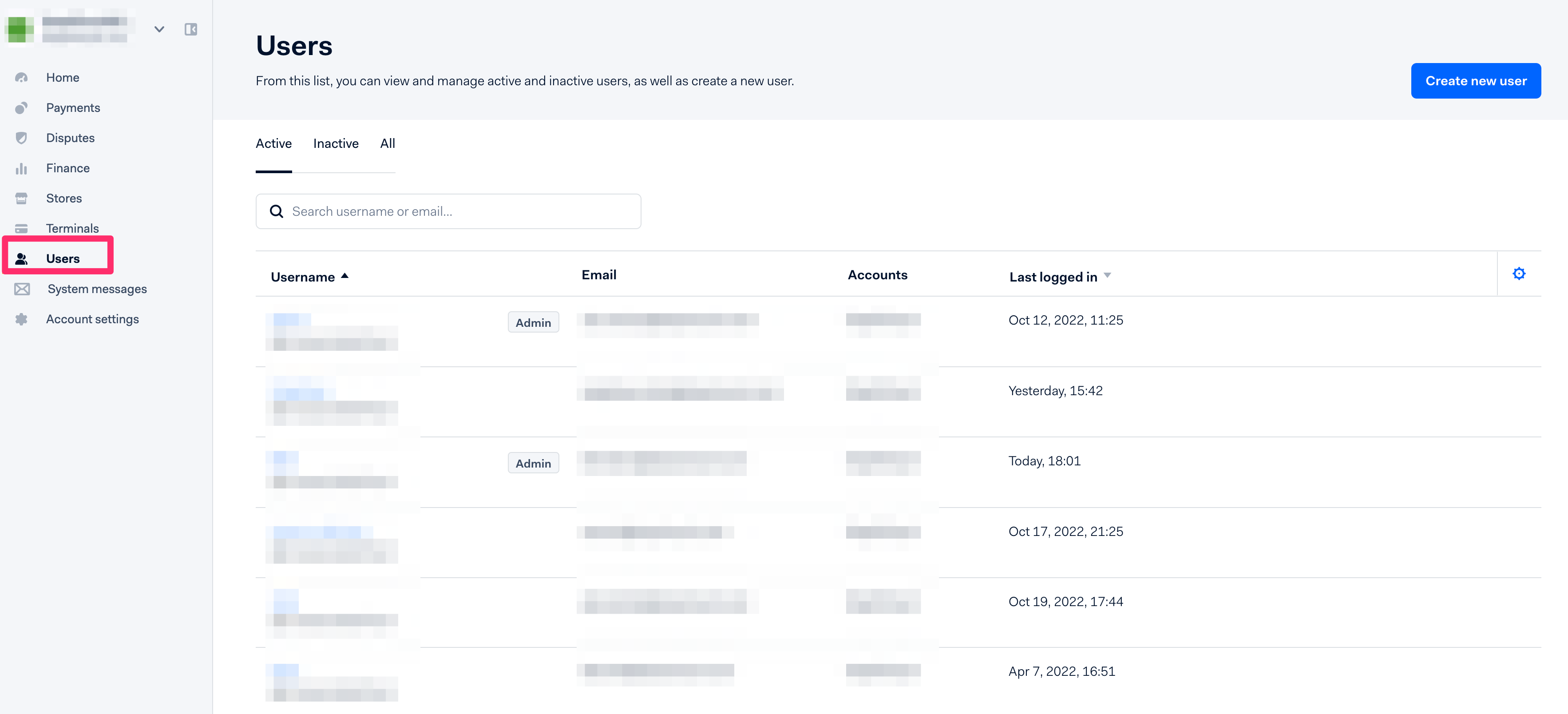Collapse the sidebar panel
Image resolution: width=1568 pixels, height=714 pixels.
[x=190, y=29]
